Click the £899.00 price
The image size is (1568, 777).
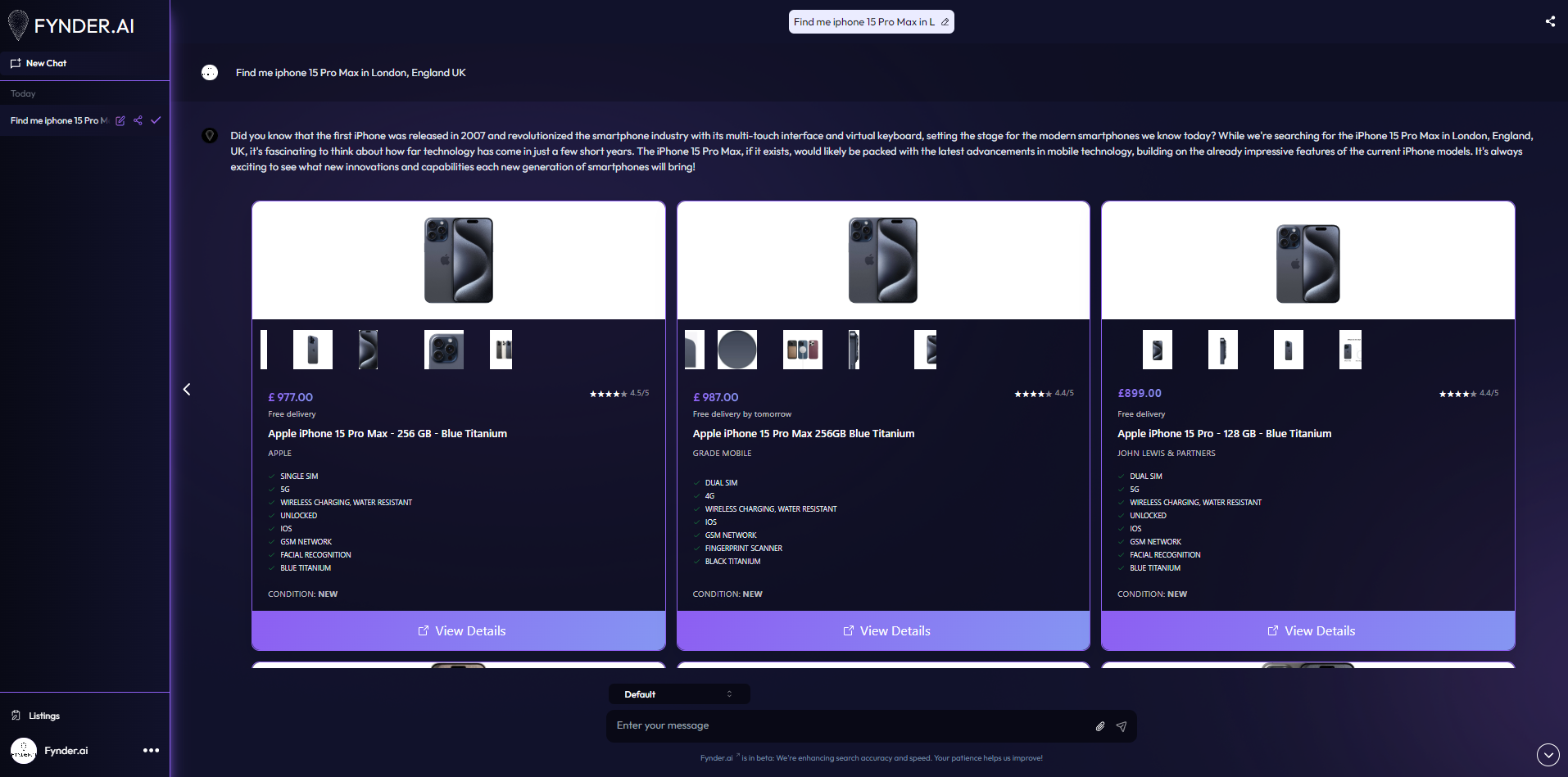click(x=1140, y=393)
